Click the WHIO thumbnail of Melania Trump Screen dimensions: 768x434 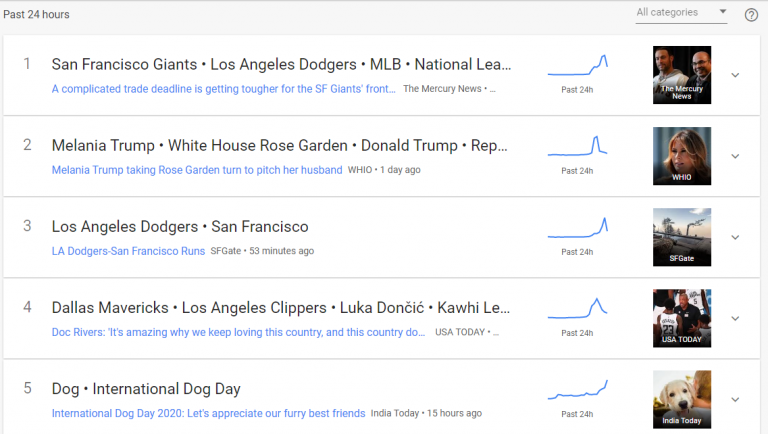click(x=681, y=155)
